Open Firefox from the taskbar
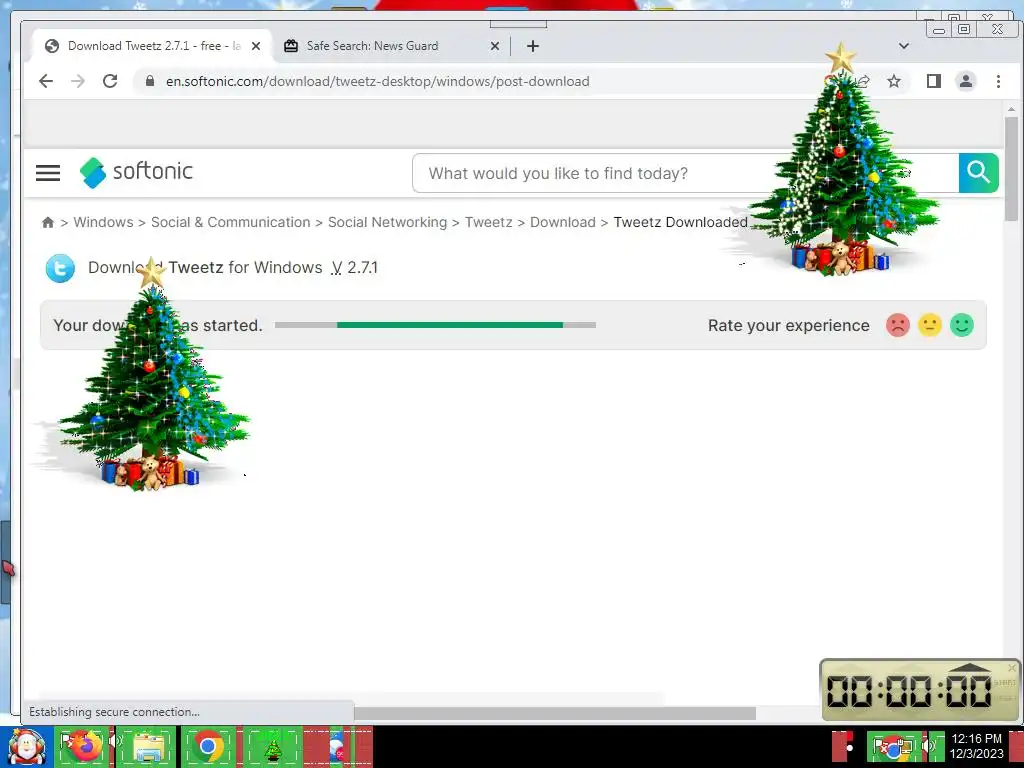This screenshot has height=768, width=1024. 86,746
